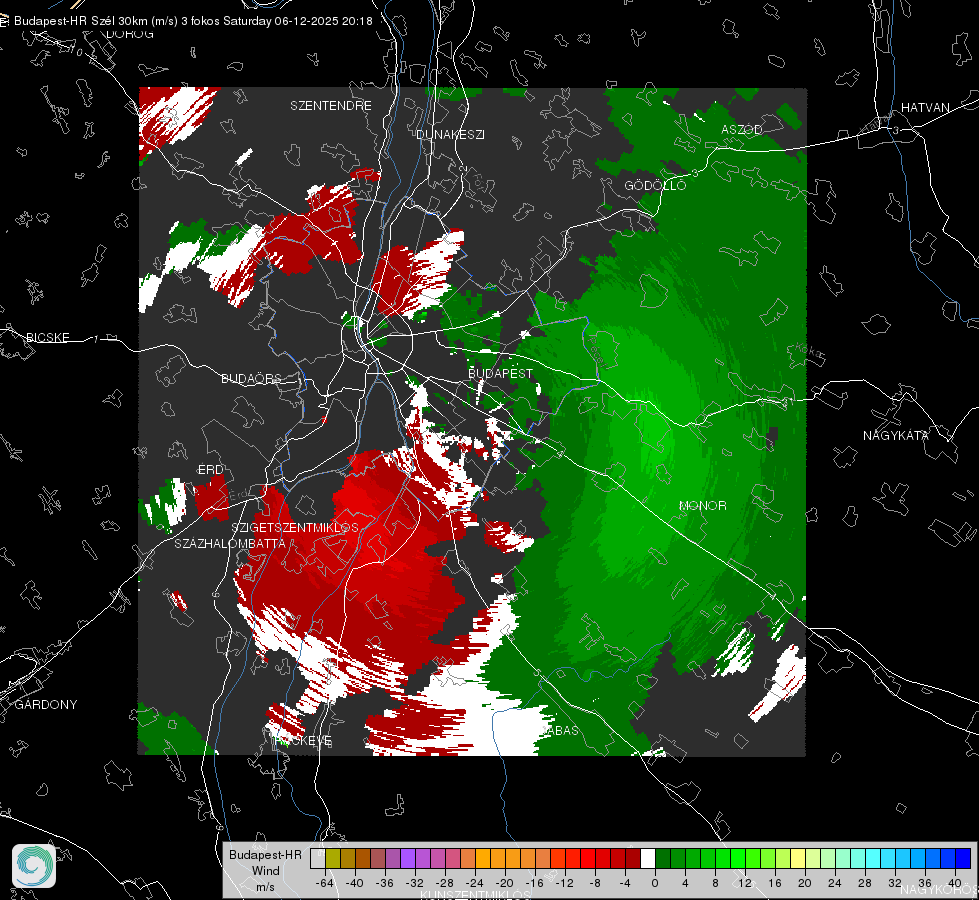The height and width of the screenshot is (900, 979).
Task: Click the DABAS town label
Action: (x=559, y=730)
